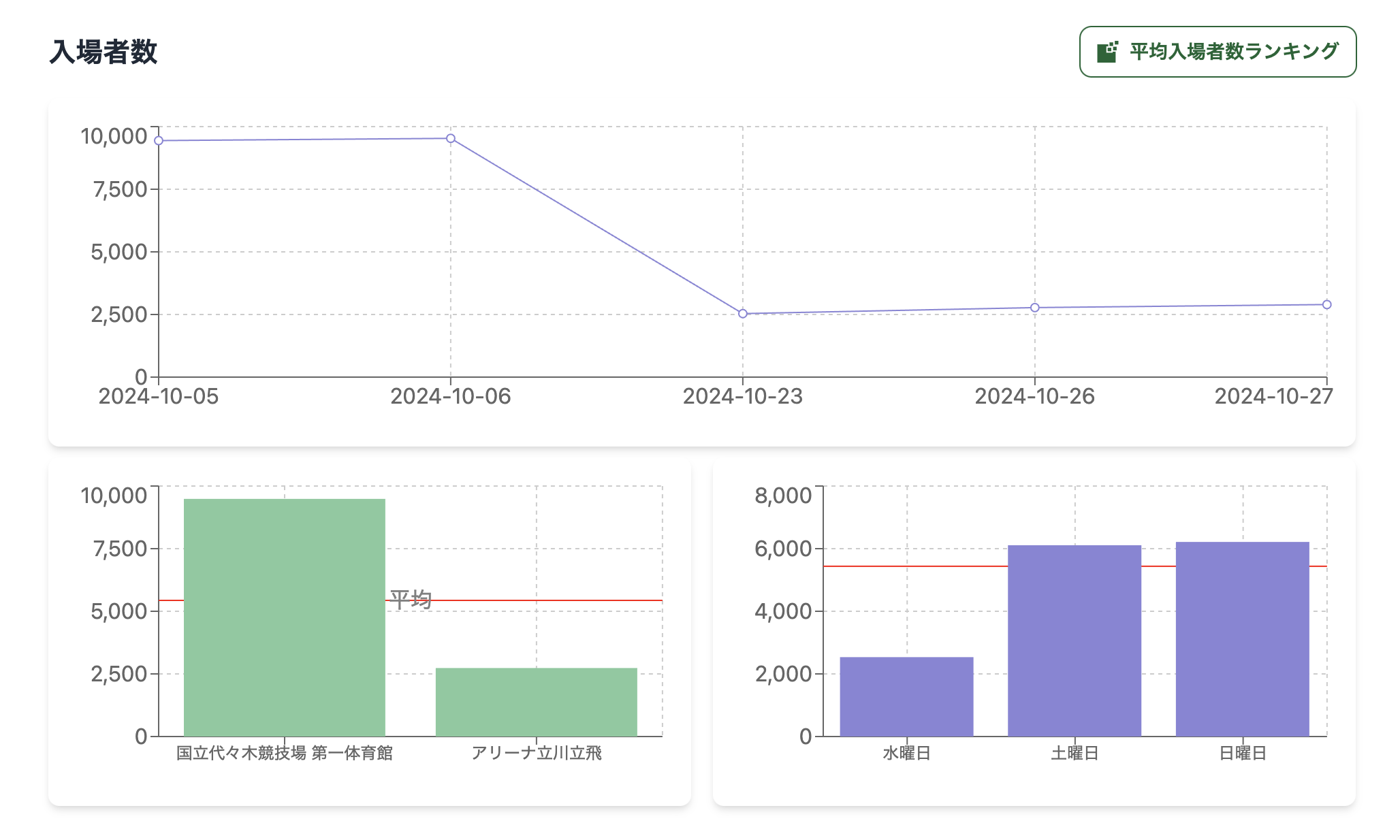Click the 入場者数 heading
Image resolution: width=1400 pixels, height=840 pixels.
point(104,52)
